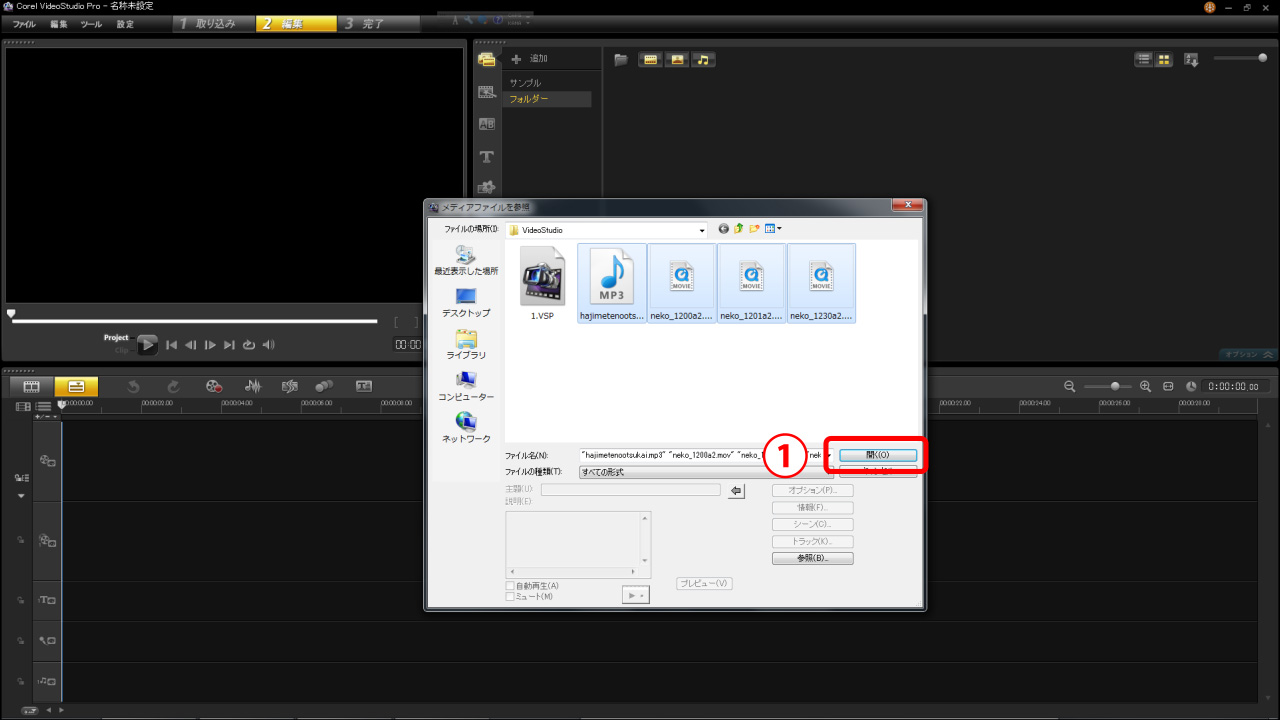Click the library thumbnail size slider

pyautogui.click(x=1262, y=59)
